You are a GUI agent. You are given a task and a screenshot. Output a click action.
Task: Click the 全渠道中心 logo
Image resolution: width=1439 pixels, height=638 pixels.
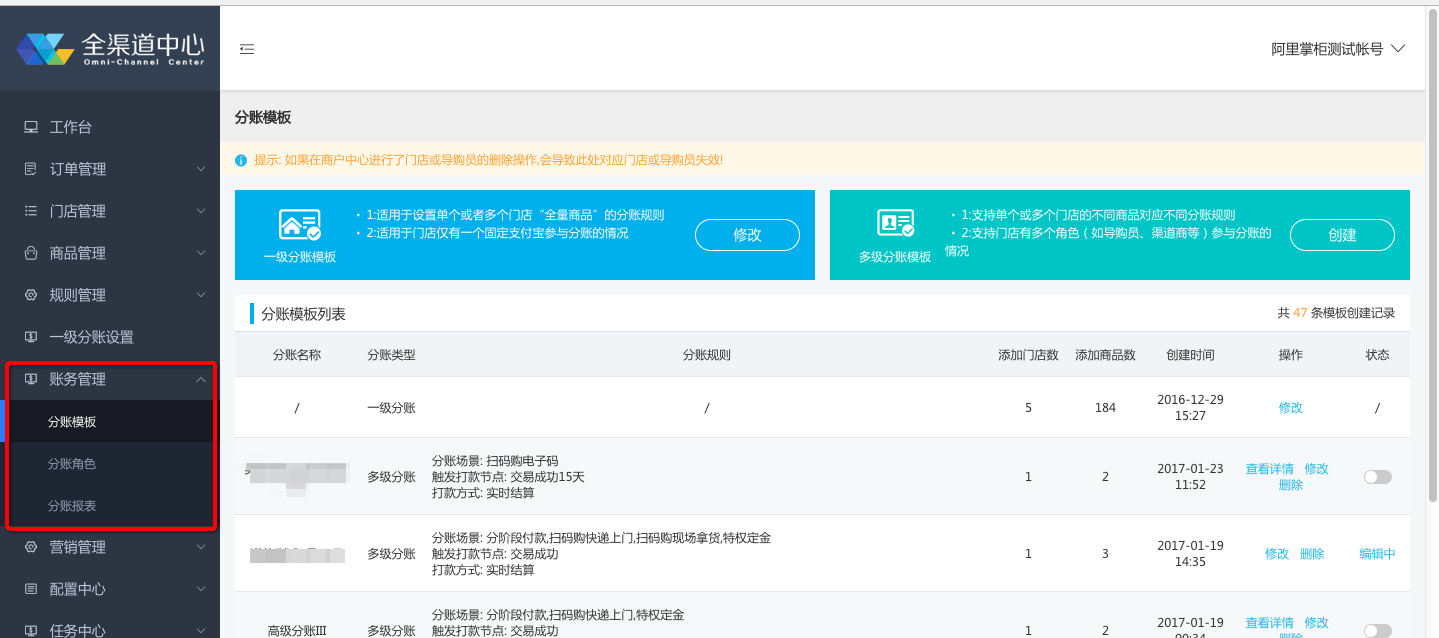click(110, 48)
